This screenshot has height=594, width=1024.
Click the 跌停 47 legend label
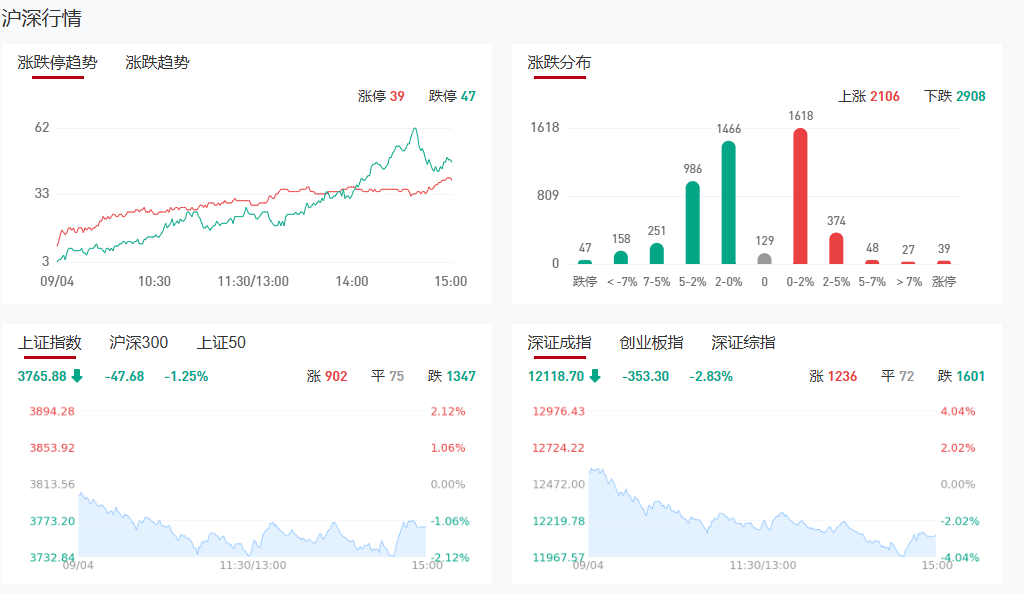click(x=452, y=96)
